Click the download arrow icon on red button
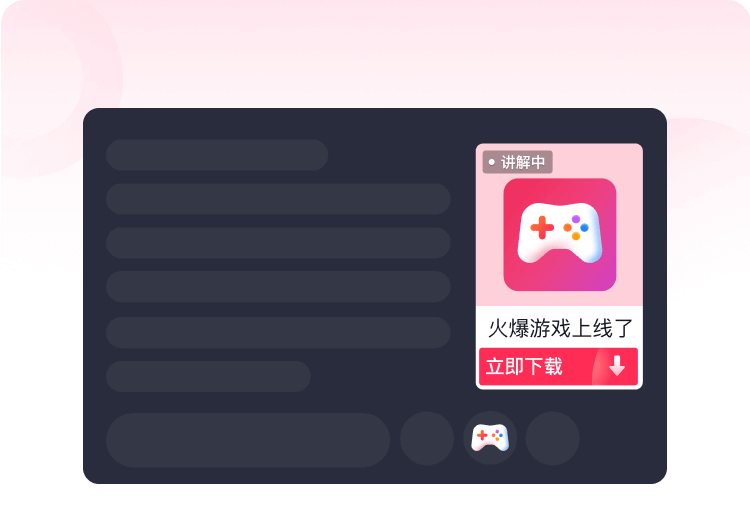The height and width of the screenshot is (524, 750). 617,366
